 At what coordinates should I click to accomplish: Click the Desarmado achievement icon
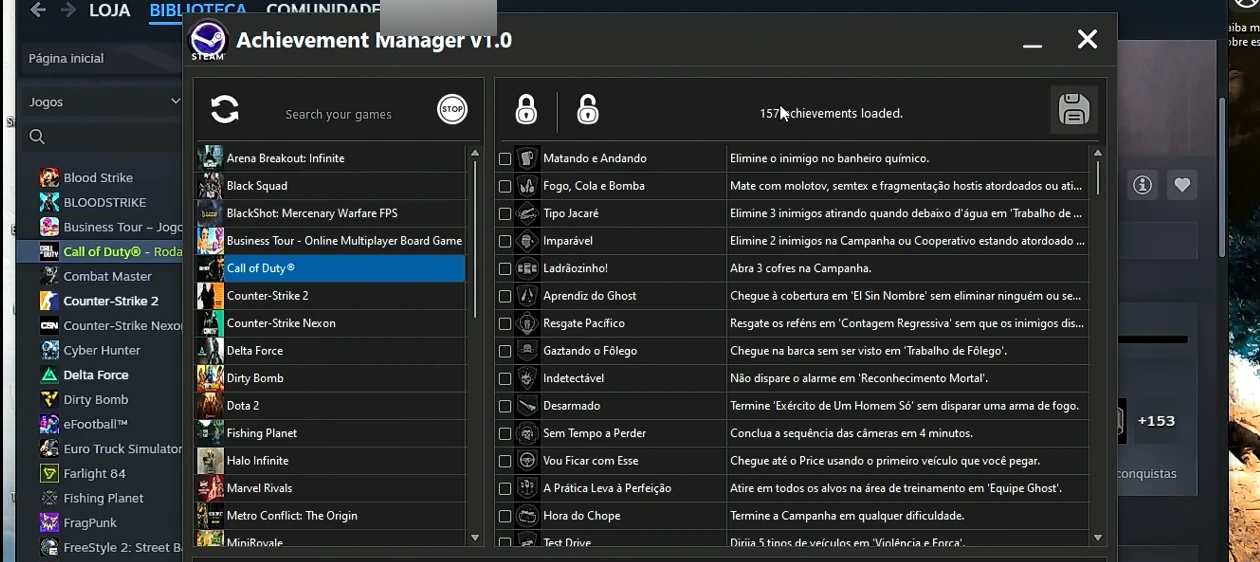[x=527, y=406]
